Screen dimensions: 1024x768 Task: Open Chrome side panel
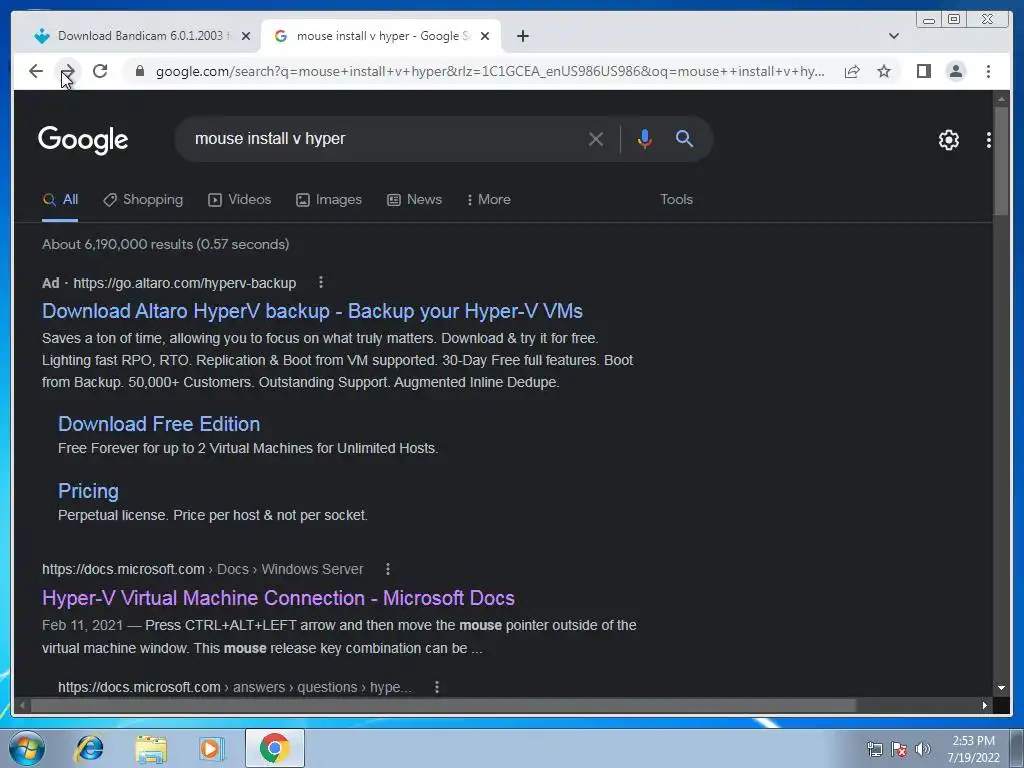click(x=923, y=71)
